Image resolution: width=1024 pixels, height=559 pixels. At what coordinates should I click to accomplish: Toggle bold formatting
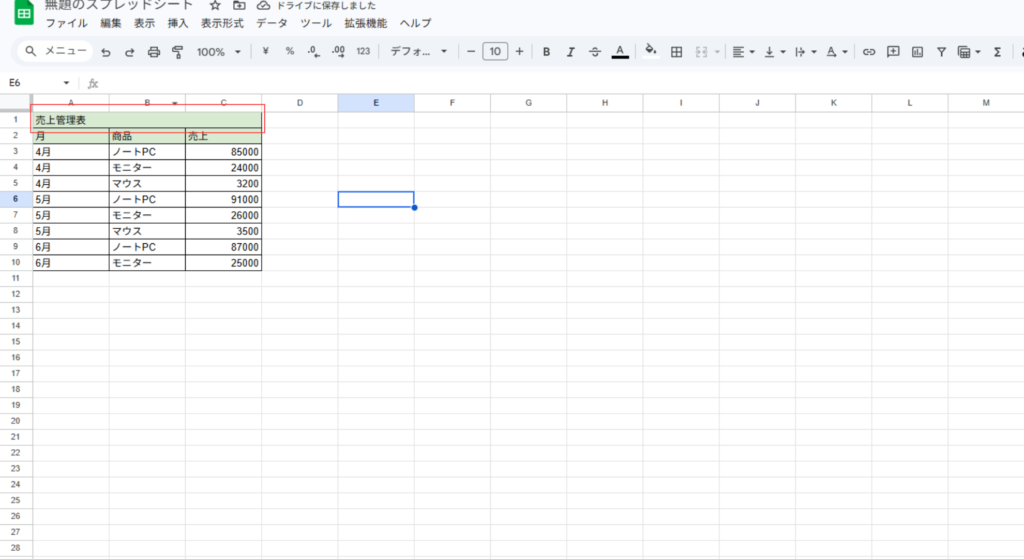(x=546, y=52)
